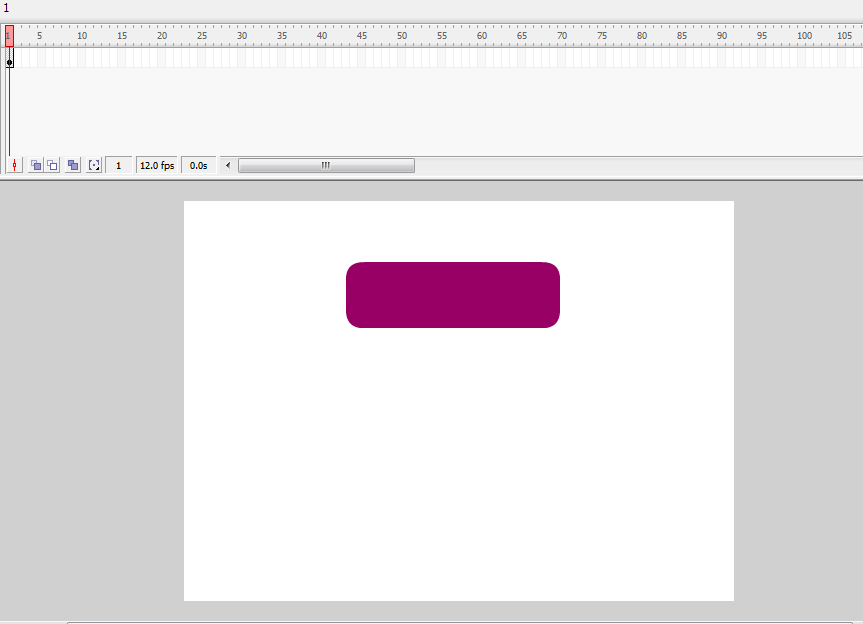863x624 pixels.
Task: Click the red playhead at frame 1
Action: (9, 35)
